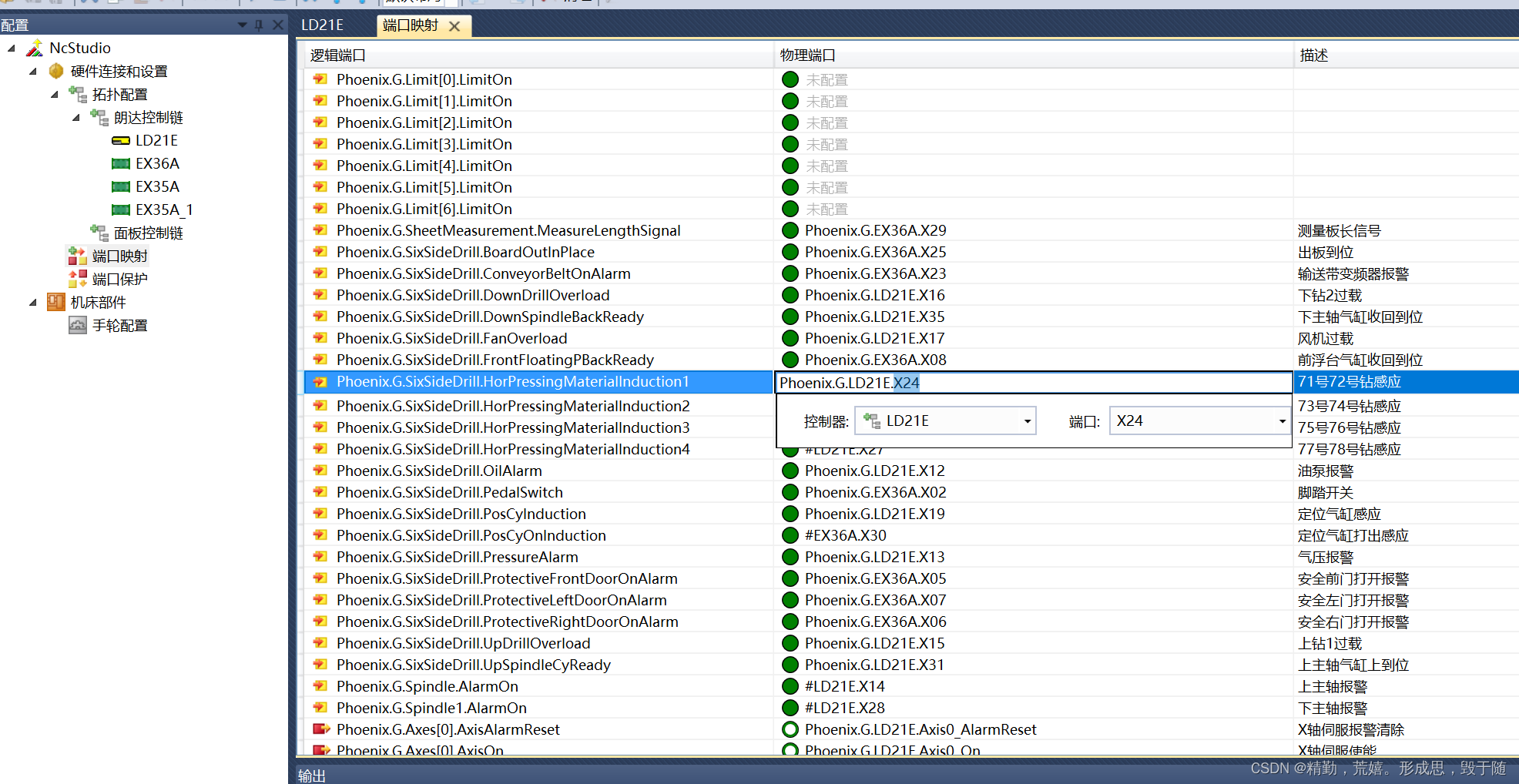
Task: Click physical port Phoenix.G.LD21E.X19
Action: tap(874, 514)
